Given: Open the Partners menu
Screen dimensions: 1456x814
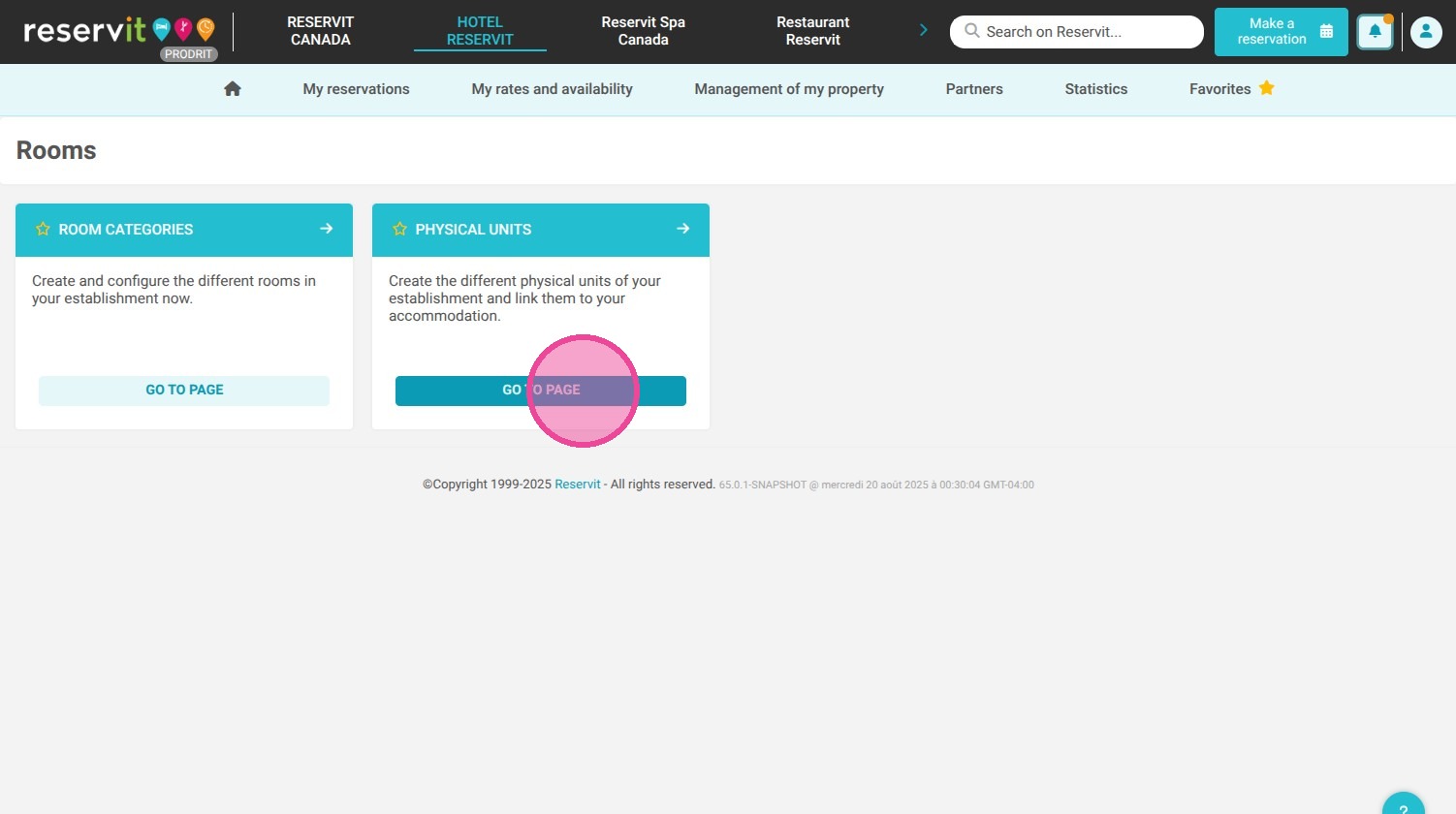Looking at the screenshot, I should click(974, 89).
